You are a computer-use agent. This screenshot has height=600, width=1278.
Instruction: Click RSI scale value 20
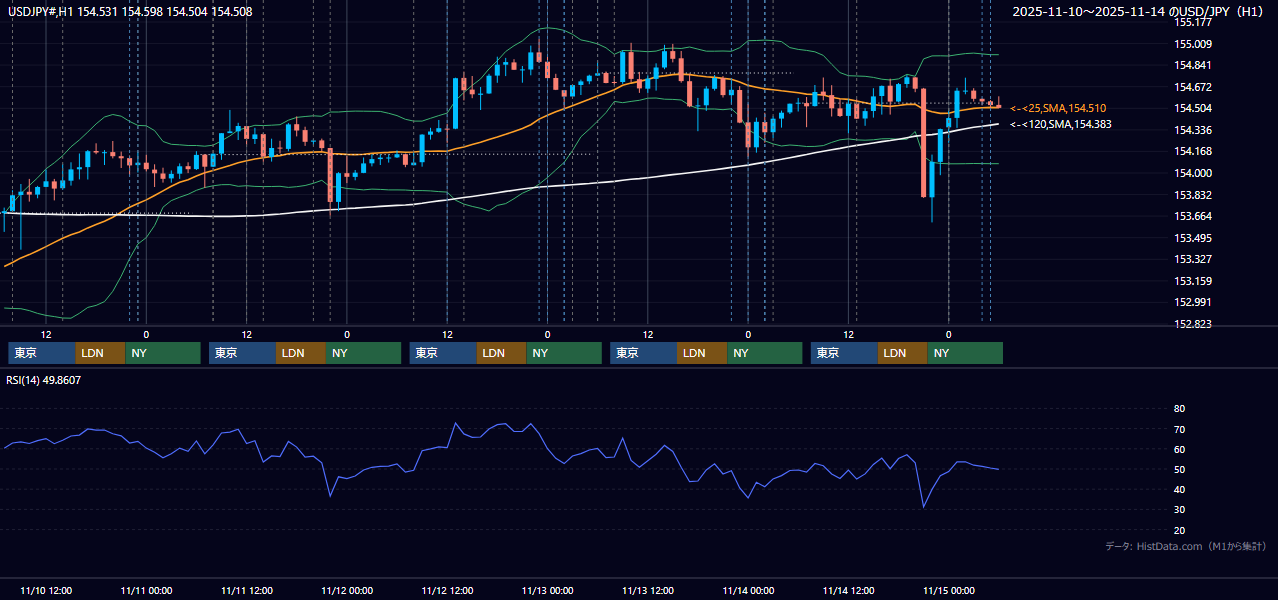1179,530
